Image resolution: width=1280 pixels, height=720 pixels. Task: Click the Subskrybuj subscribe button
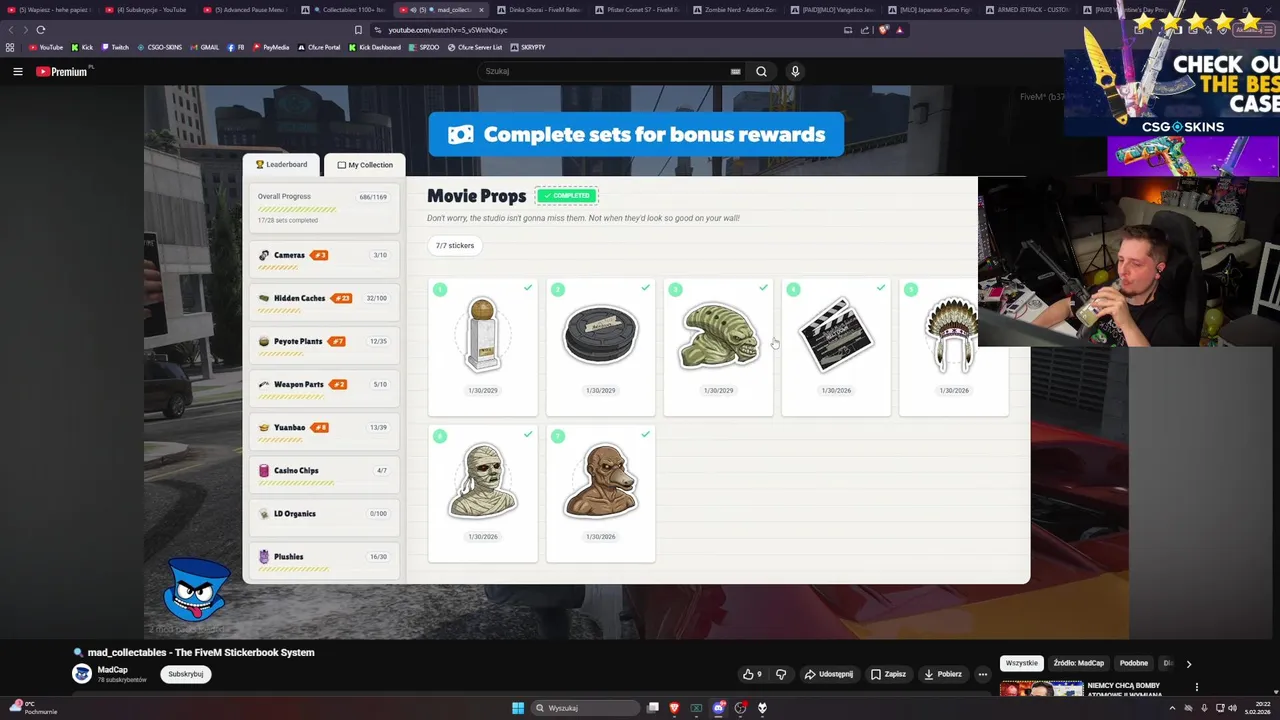click(x=185, y=674)
